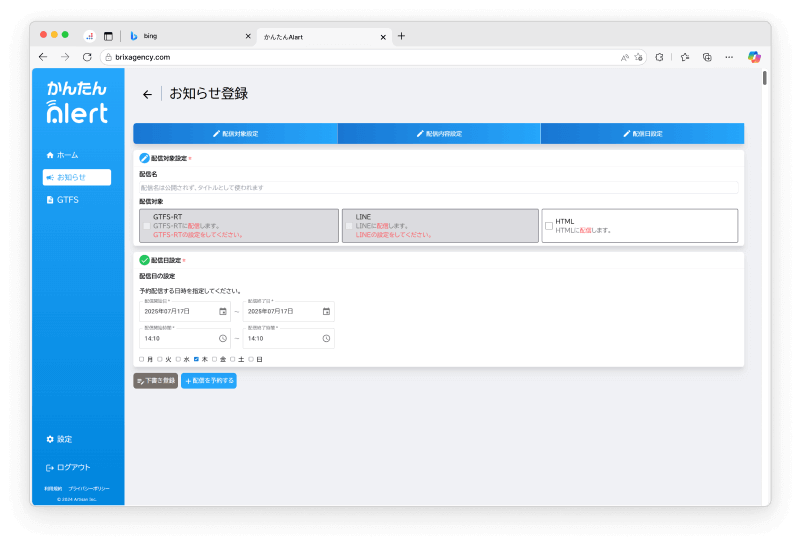Open clock picker for start time 14:10
The width and height of the screenshot is (801, 545).
click(223, 339)
